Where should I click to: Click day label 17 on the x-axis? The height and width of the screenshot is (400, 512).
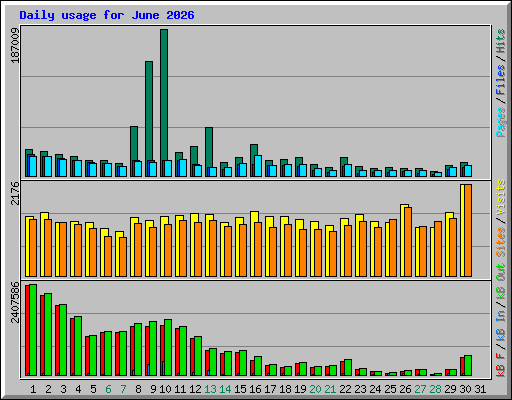click(x=270, y=389)
